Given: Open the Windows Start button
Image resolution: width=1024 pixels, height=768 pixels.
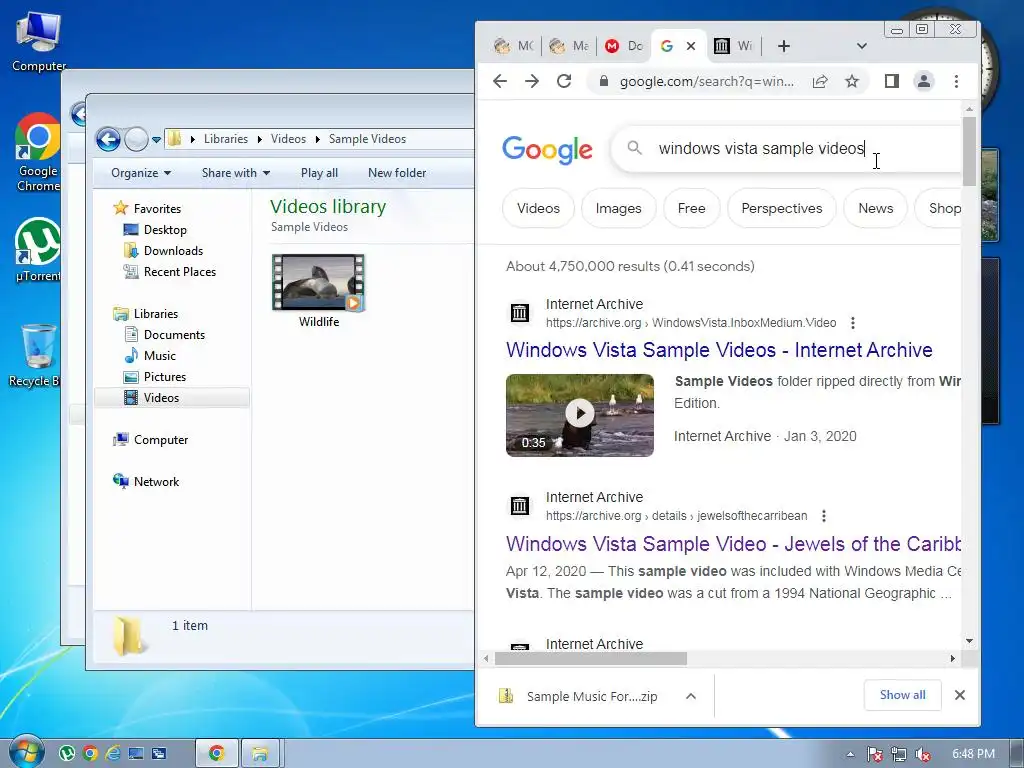Looking at the screenshot, I should pyautogui.click(x=25, y=753).
